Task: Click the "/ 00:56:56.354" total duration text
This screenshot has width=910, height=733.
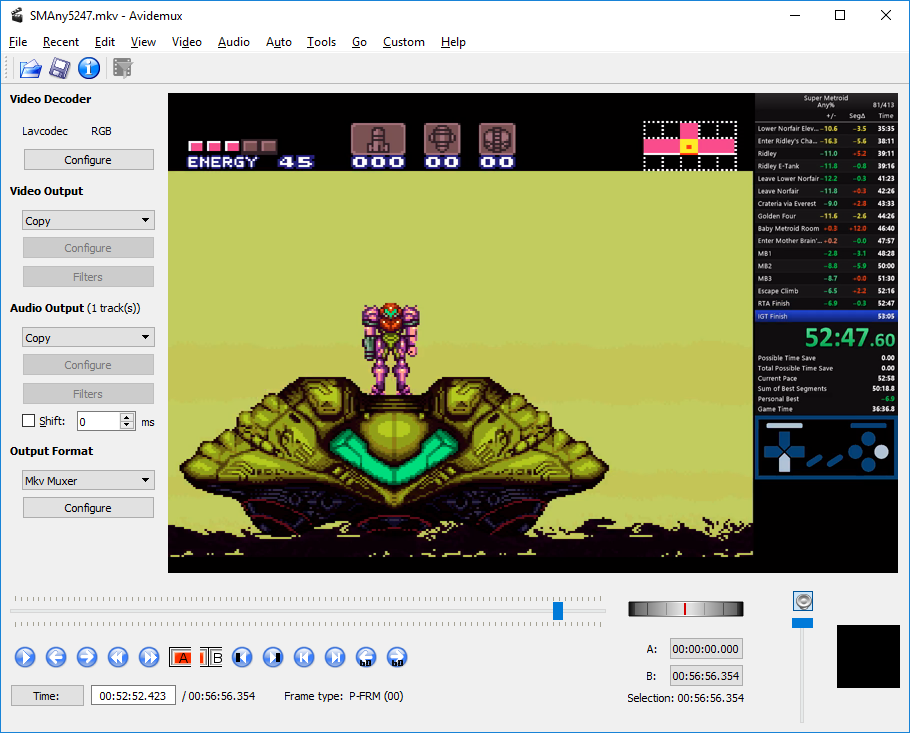Action: pos(218,696)
